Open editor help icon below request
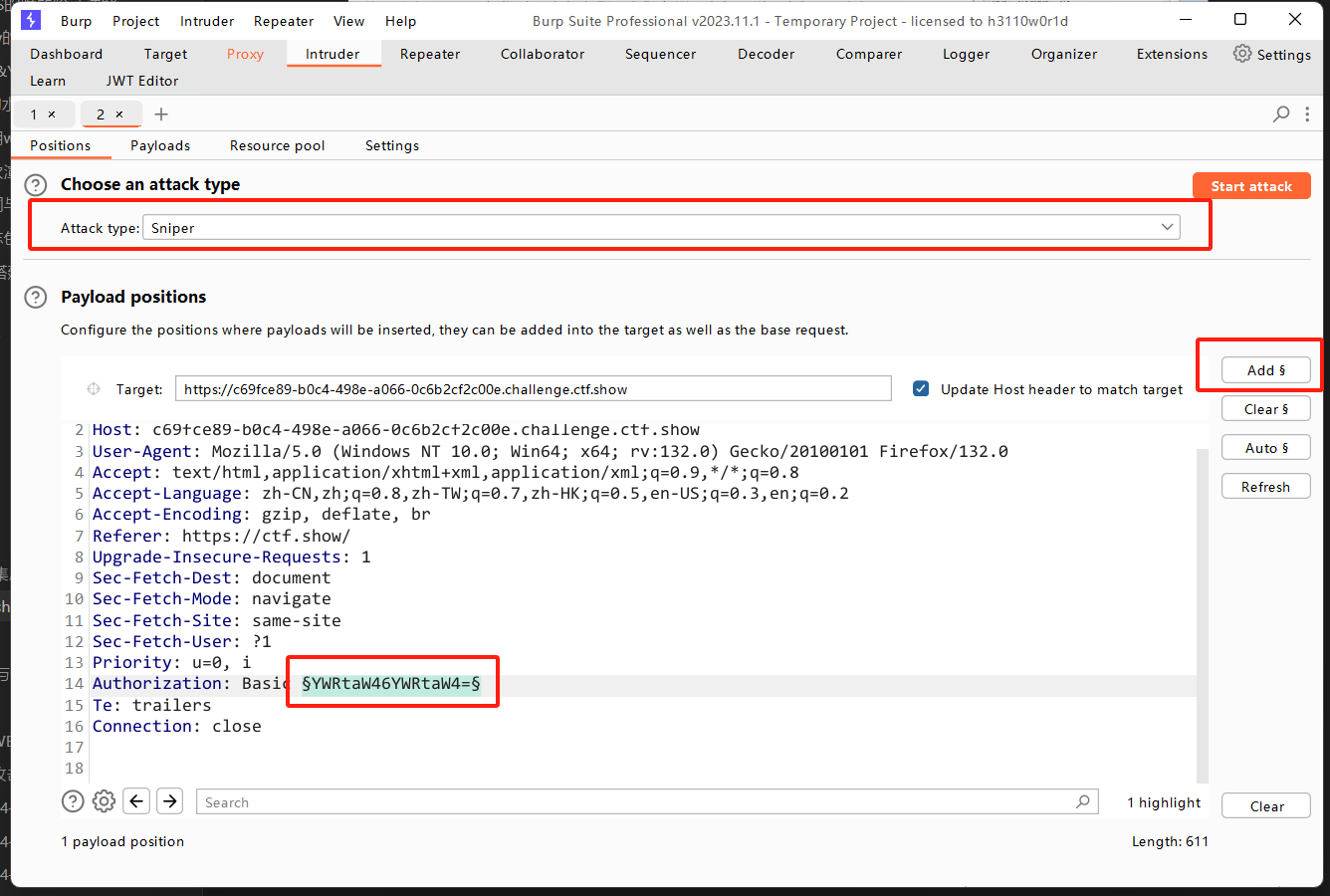The image size is (1330, 896). [73, 801]
